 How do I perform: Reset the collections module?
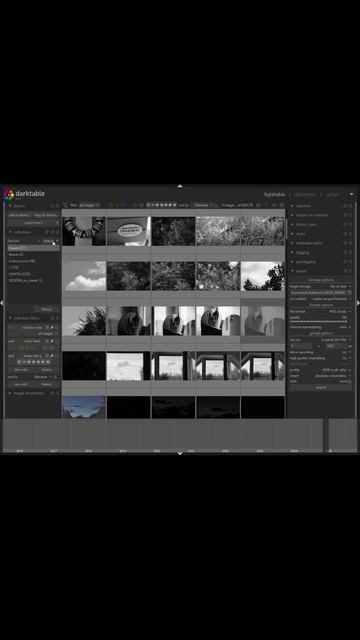pyautogui.click(x=53, y=232)
